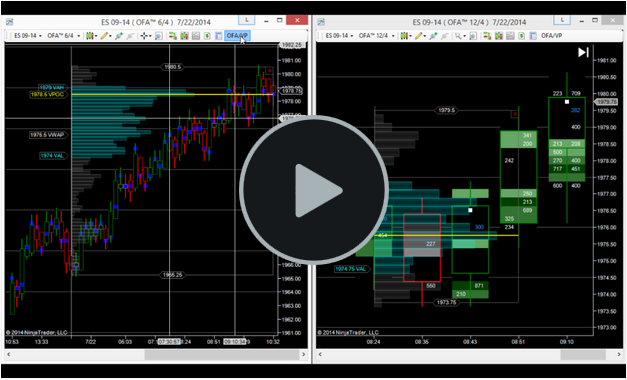Click the green connect plug icon in right window
Image resolution: width=627 pixels, height=380 pixels.
point(433,36)
